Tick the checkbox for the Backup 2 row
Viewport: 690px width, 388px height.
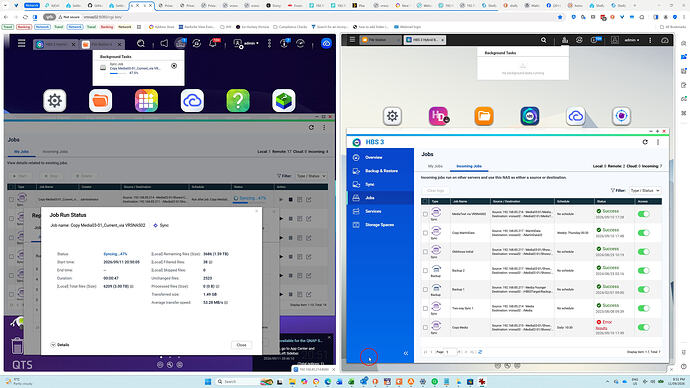point(425,271)
